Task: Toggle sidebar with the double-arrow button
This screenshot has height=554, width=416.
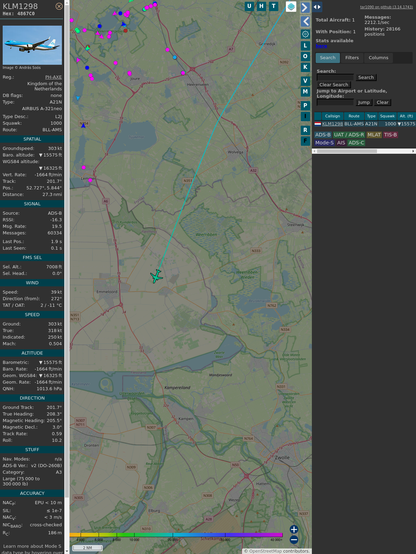Action: pos(317,7)
